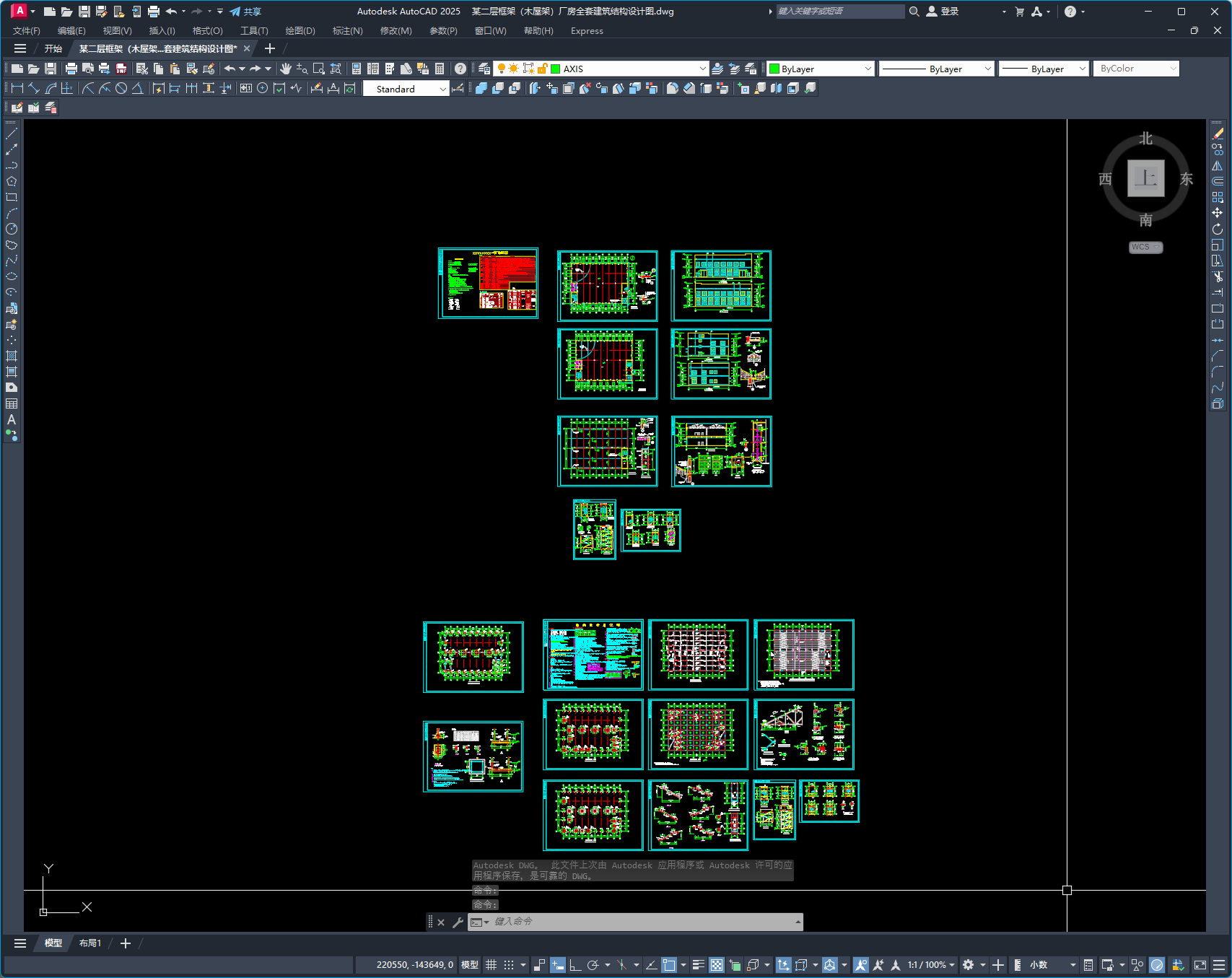Open the Express menu
Viewport: 1232px width, 978px height.
coord(587,31)
